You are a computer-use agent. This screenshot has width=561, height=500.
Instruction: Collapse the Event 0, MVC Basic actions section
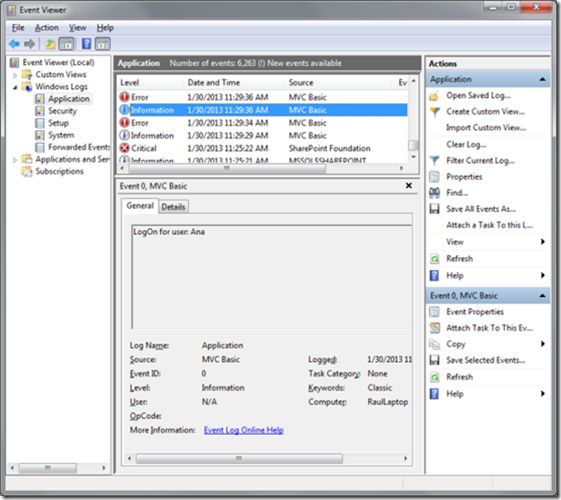click(x=542, y=296)
